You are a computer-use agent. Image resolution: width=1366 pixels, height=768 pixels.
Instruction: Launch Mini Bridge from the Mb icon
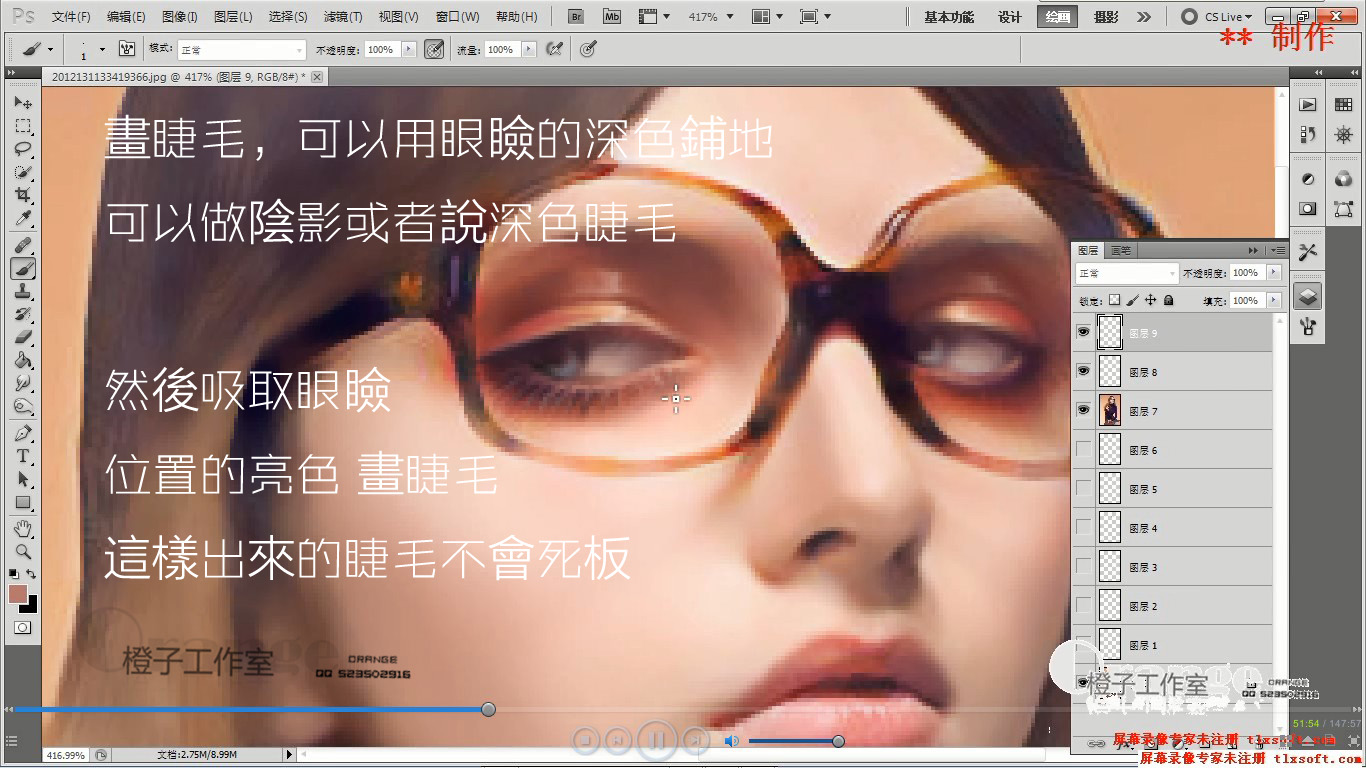611,17
